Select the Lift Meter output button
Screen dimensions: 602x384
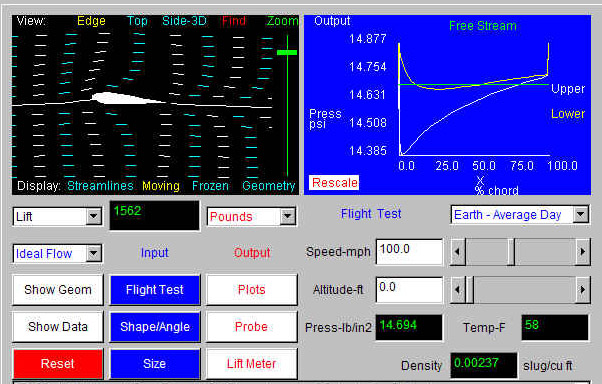(x=251, y=364)
